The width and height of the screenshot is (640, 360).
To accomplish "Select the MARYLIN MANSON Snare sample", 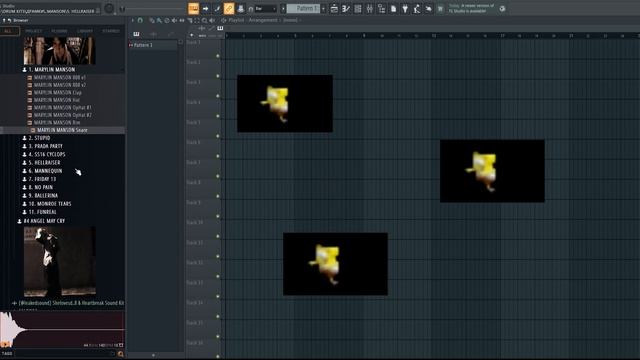I will [x=62, y=130].
